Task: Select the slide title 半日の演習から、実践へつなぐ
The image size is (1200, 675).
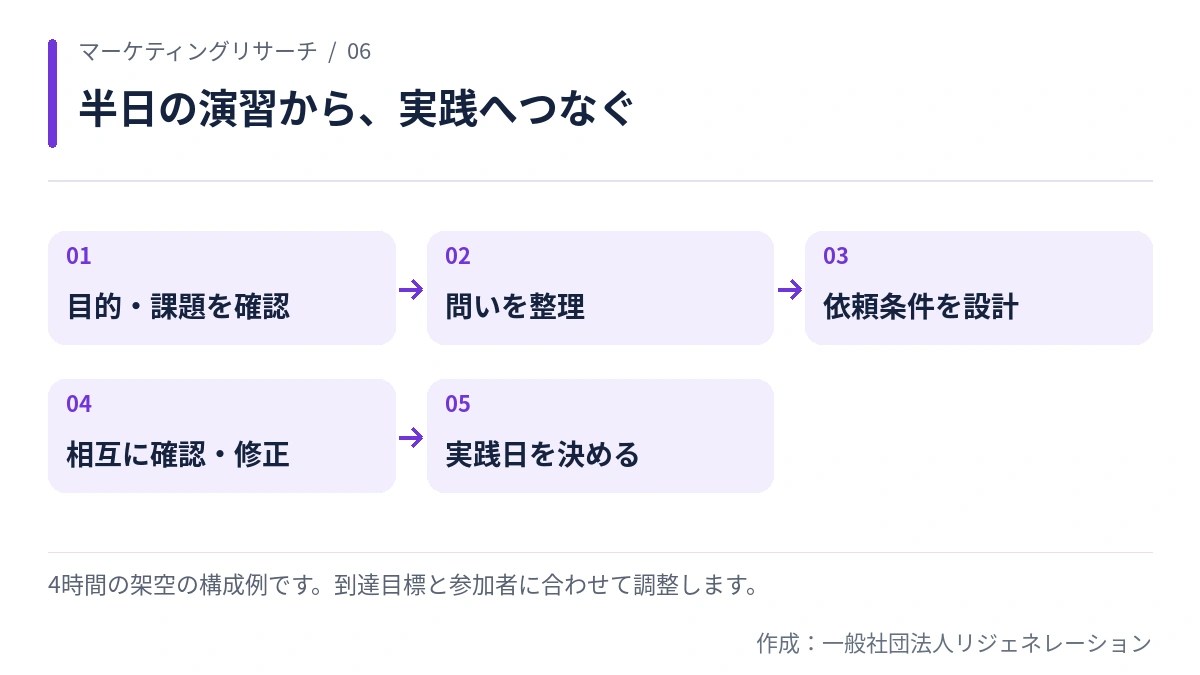Action: 356,108
